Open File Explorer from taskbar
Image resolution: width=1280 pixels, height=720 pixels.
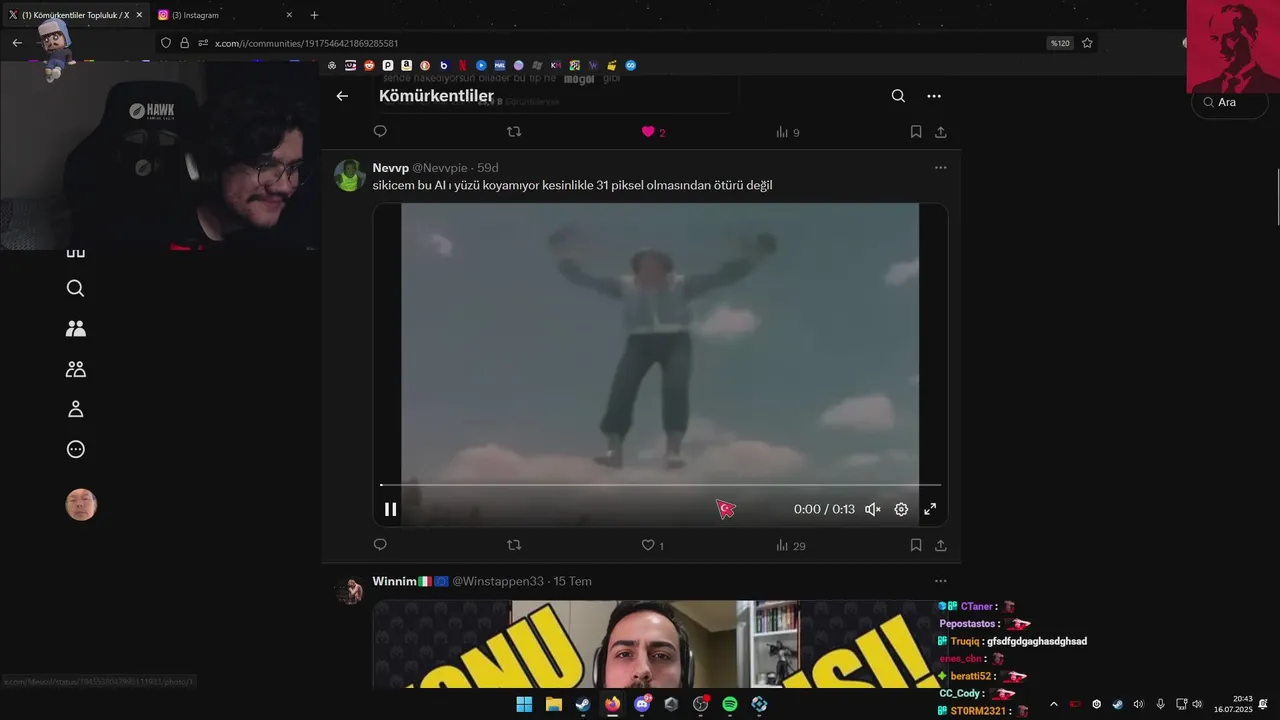point(553,704)
